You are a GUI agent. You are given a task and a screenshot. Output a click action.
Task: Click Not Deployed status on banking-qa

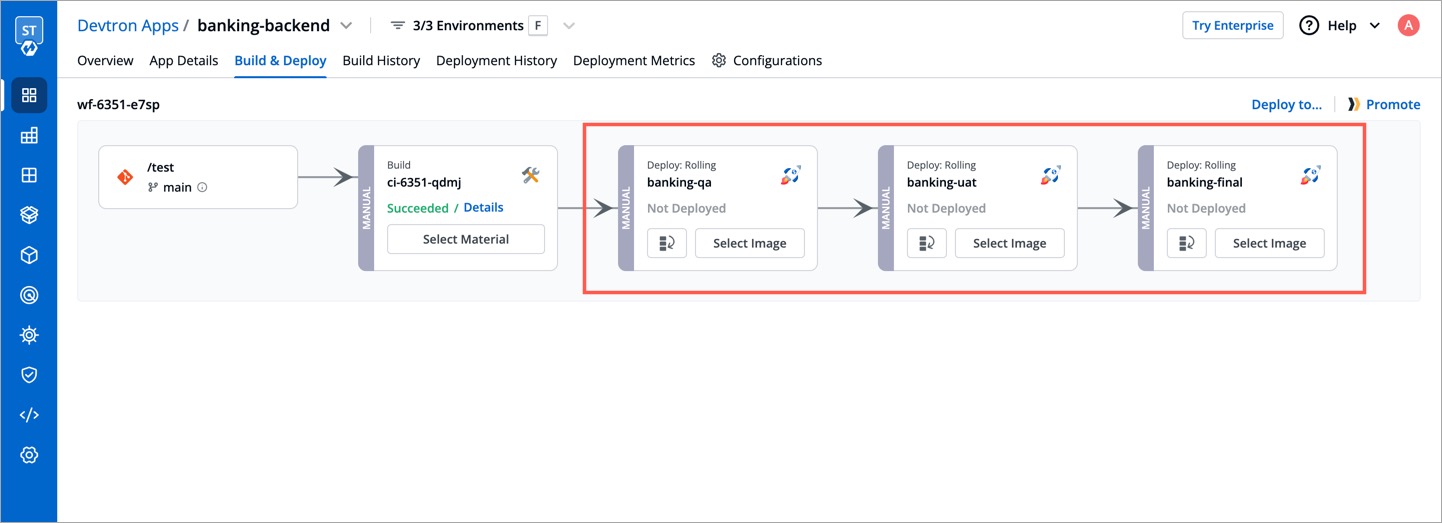pos(687,208)
